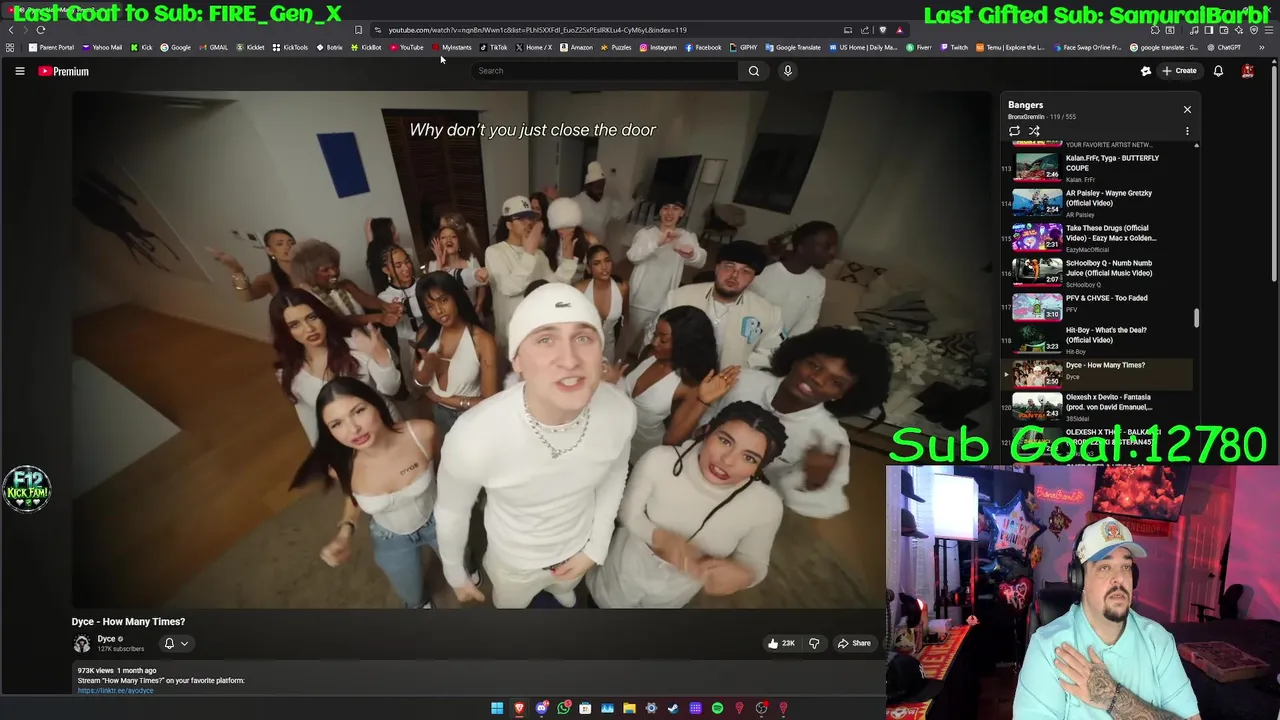Open the Parent Portal bookmark
The height and width of the screenshot is (720, 1280).
pos(52,47)
